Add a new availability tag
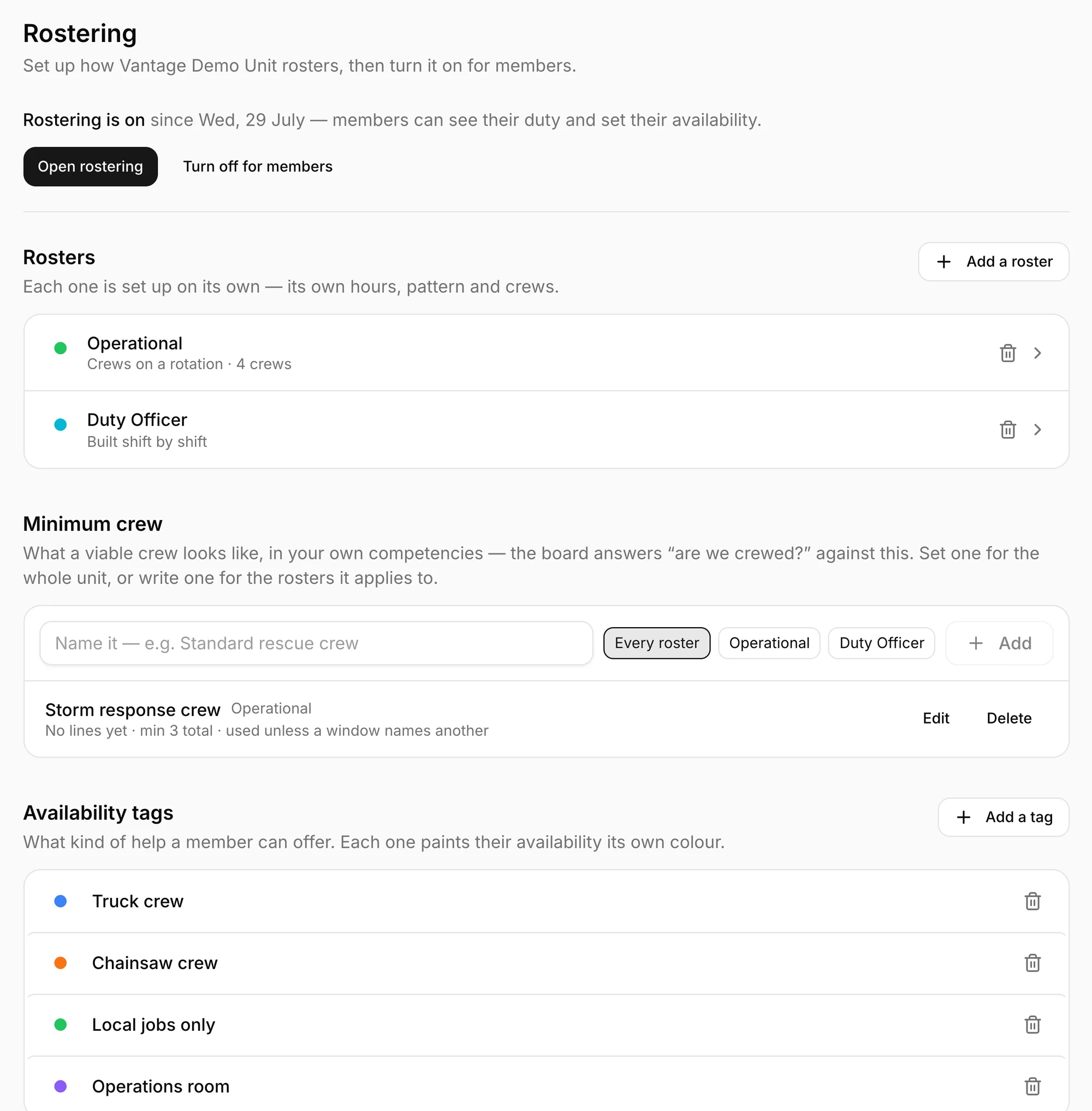This screenshot has width=1092, height=1111. click(1003, 817)
